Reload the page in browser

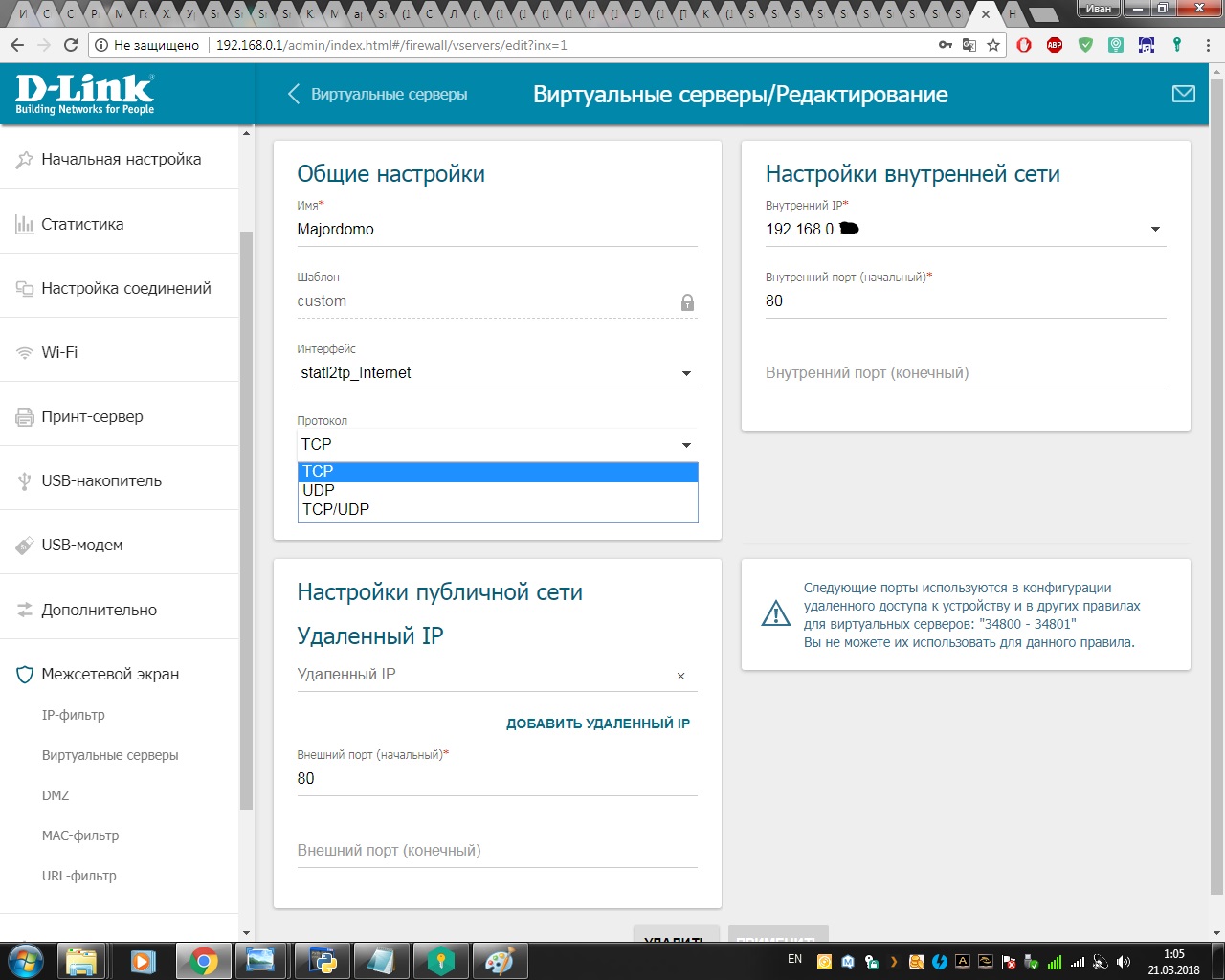coord(70,45)
